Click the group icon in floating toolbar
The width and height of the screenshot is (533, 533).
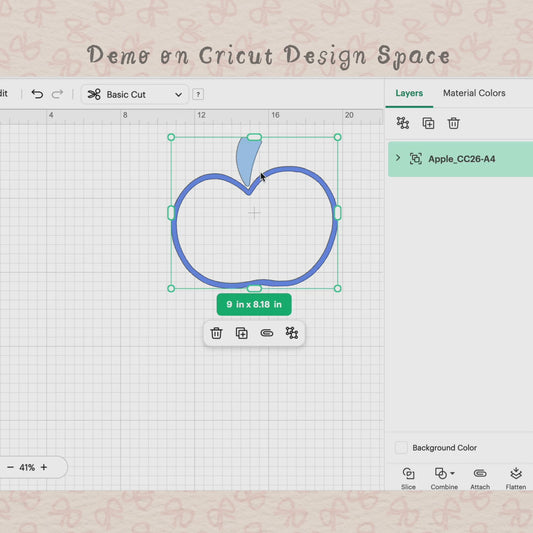pos(292,333)
